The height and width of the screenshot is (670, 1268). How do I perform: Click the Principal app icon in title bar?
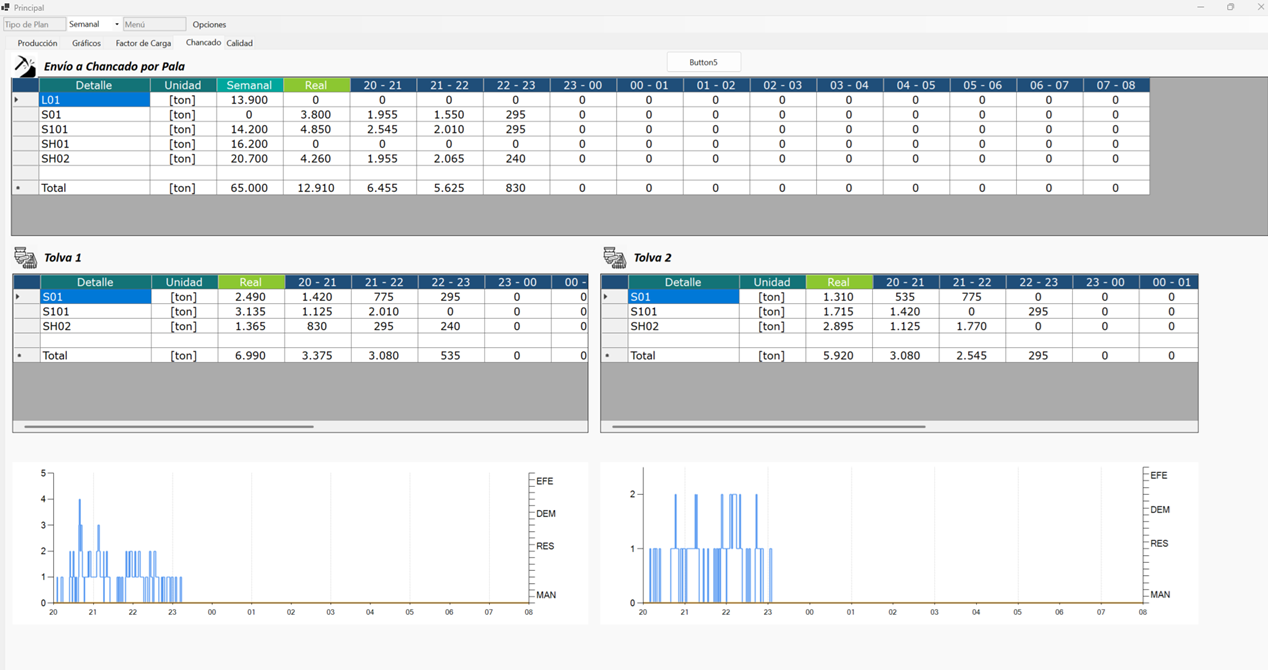pos(6,7)
